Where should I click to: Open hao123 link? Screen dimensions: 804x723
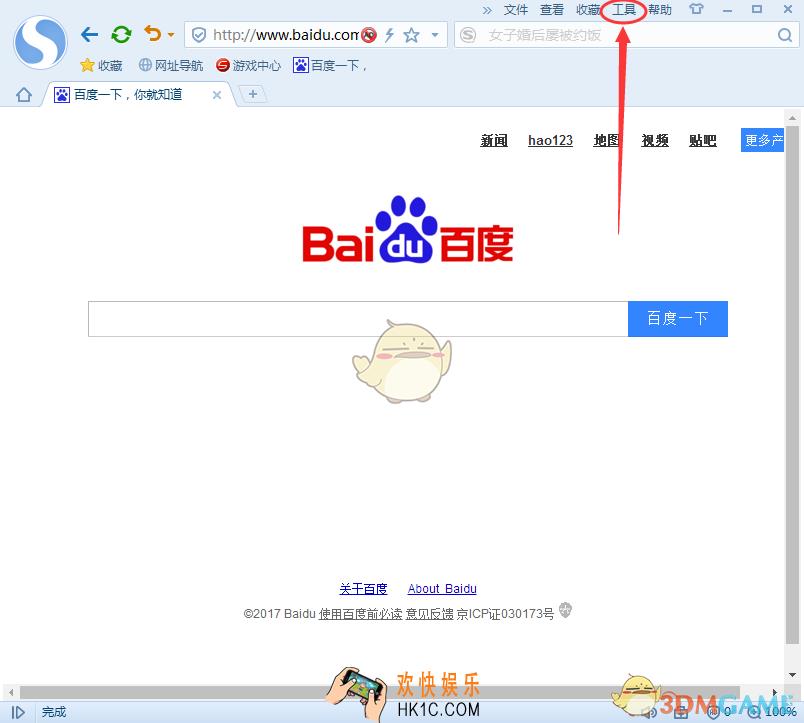coord(550,140)
